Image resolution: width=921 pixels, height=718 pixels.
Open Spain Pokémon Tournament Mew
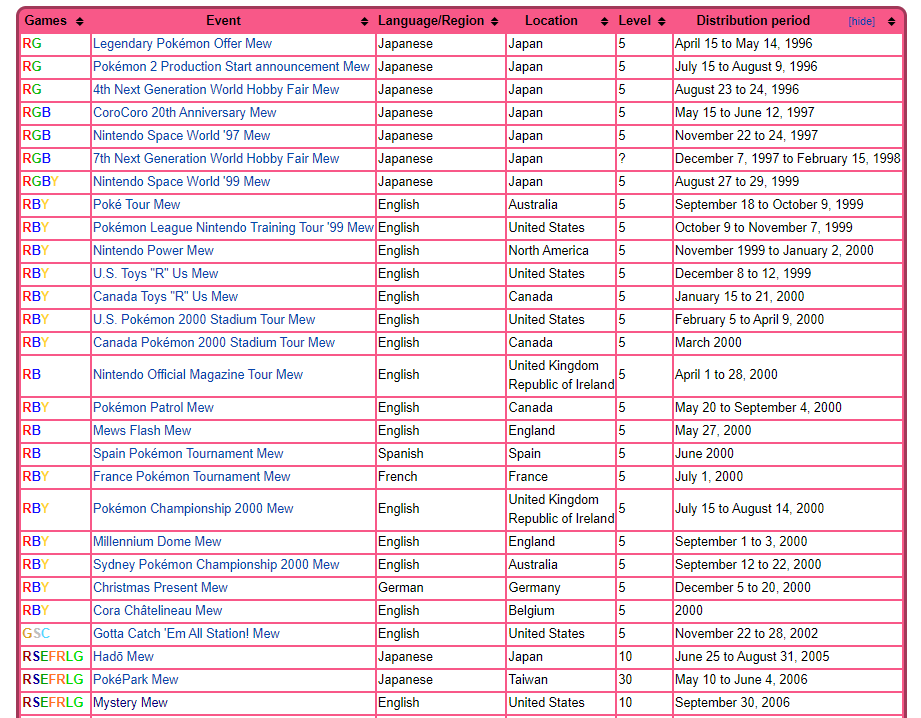188,453
